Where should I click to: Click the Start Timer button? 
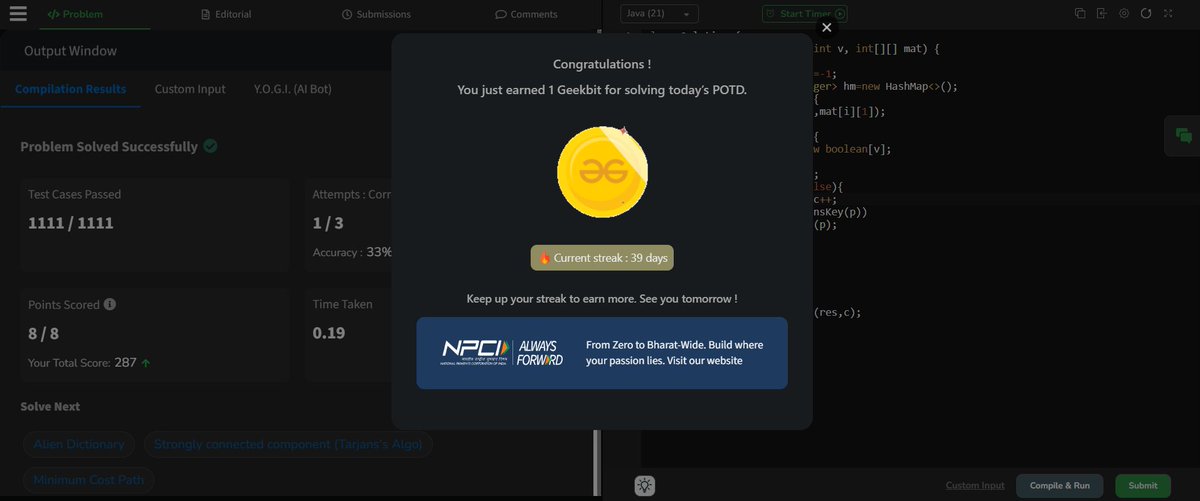coord(804,14)
